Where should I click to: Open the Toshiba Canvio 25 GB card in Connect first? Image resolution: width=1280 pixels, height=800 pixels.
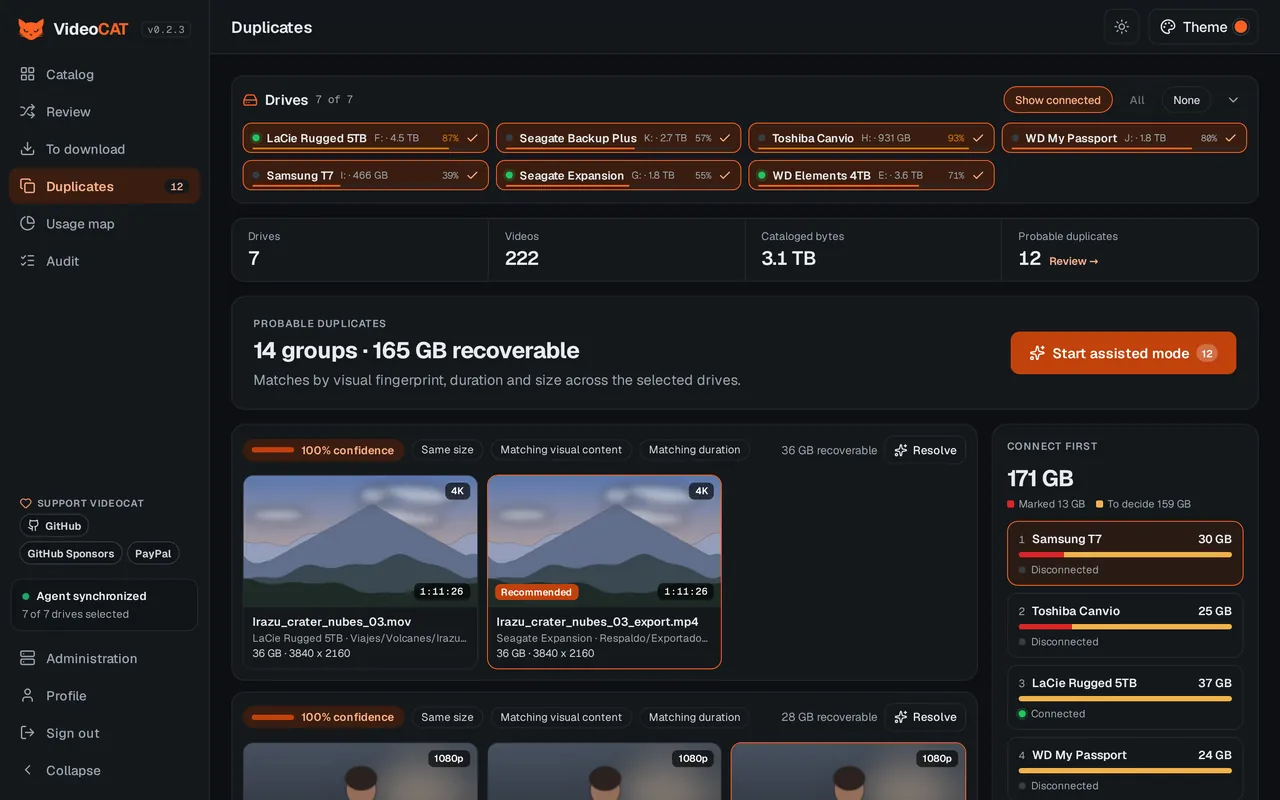pos(1125,625)
